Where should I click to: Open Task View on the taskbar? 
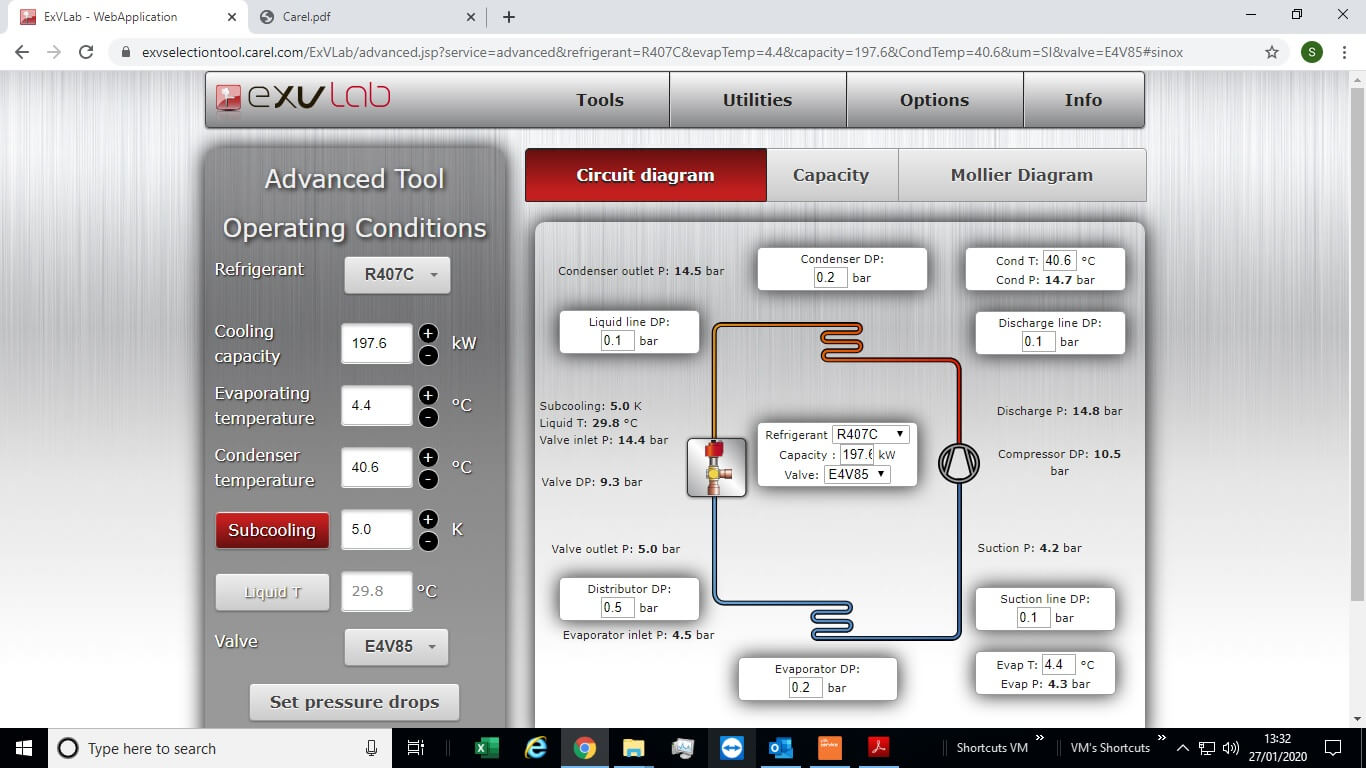click(417, 748)
